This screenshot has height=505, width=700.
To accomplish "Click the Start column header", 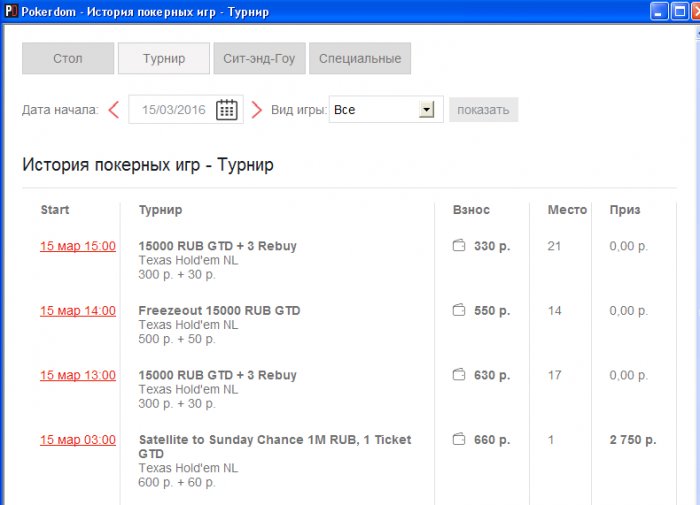I will [55, 210].
